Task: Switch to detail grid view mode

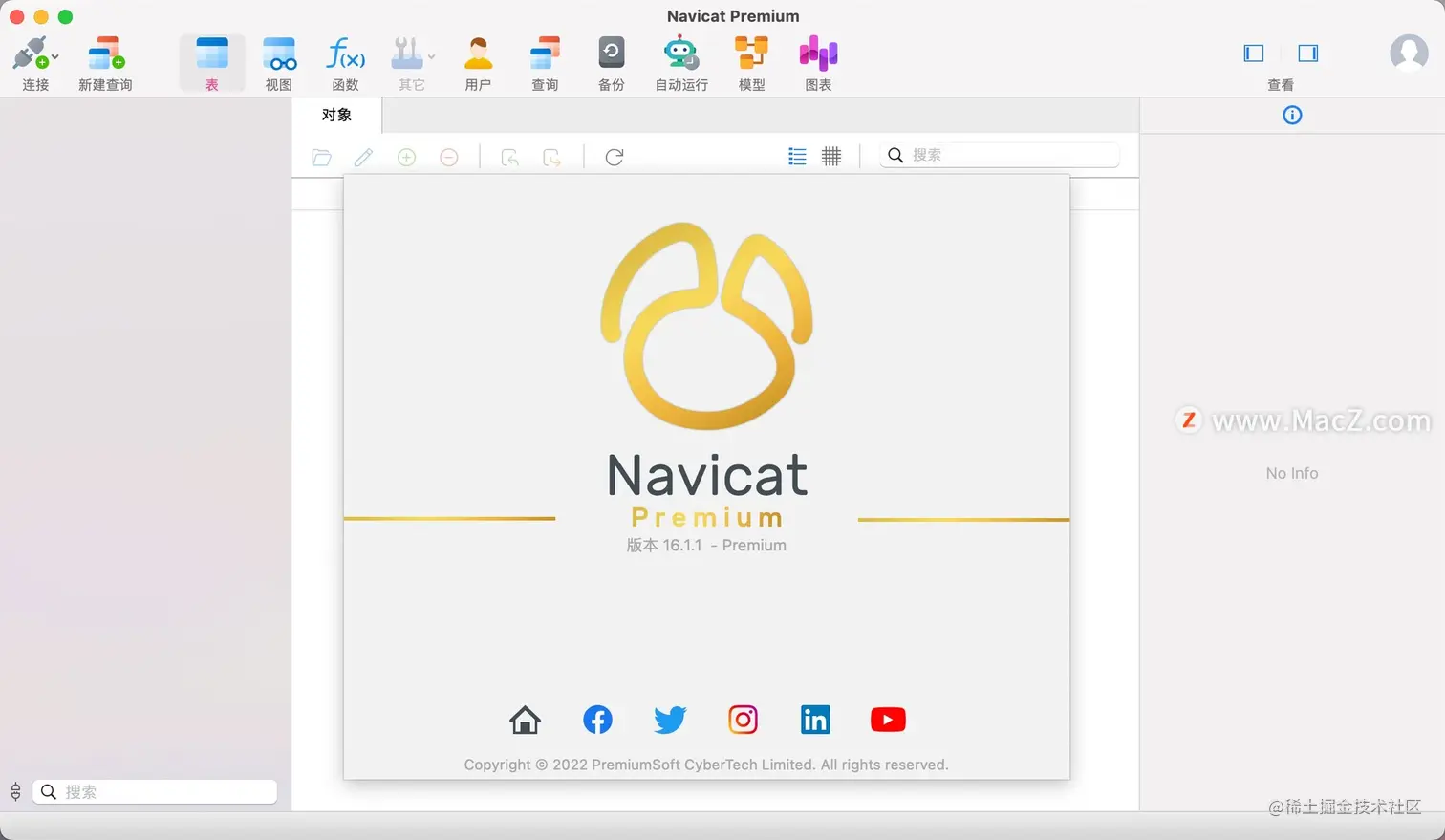Action: point(831,156)
